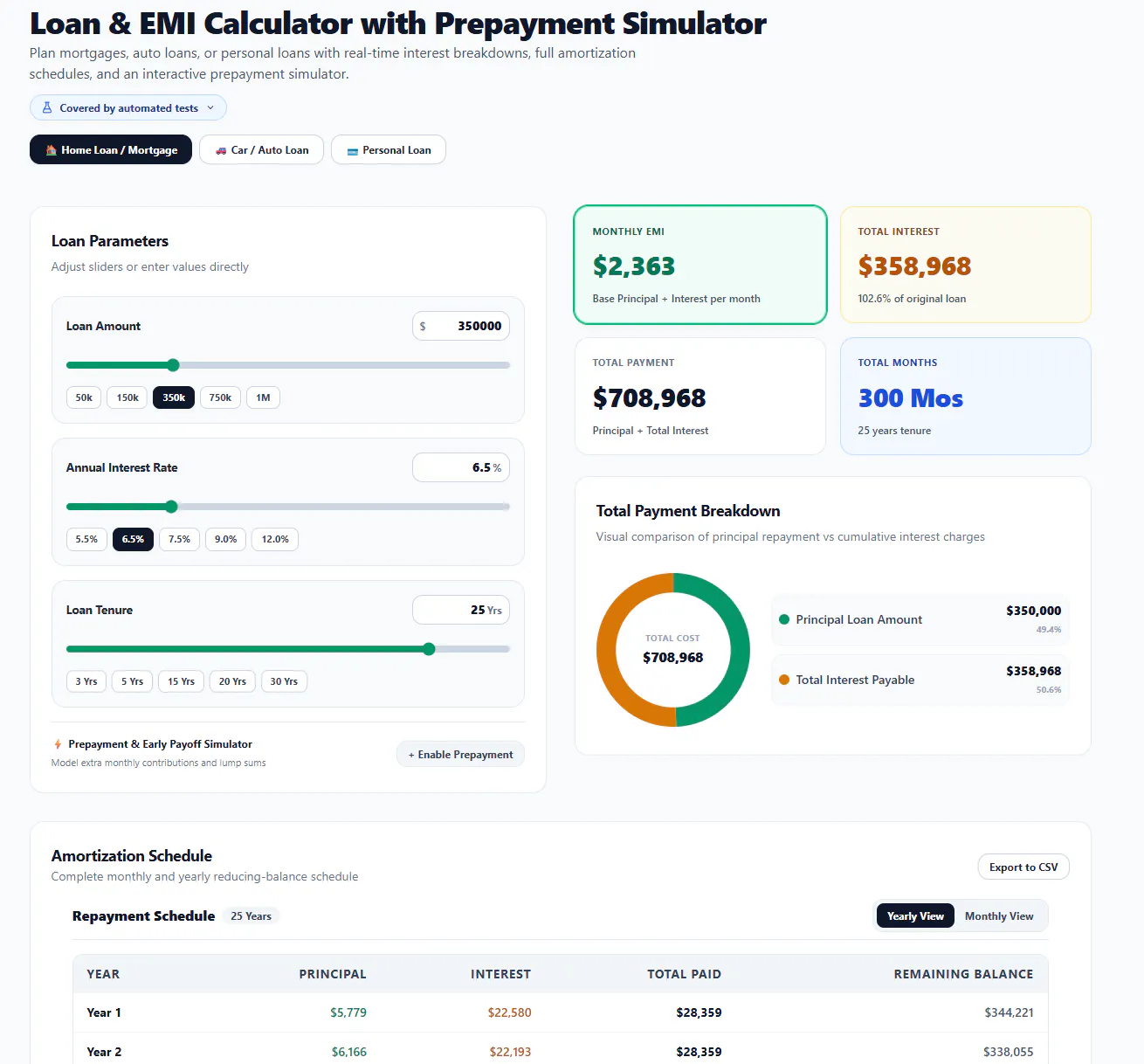Switch schedule to Monthly View
The height and width of the screenshot is (1064, 1144).
coord(999,915)
